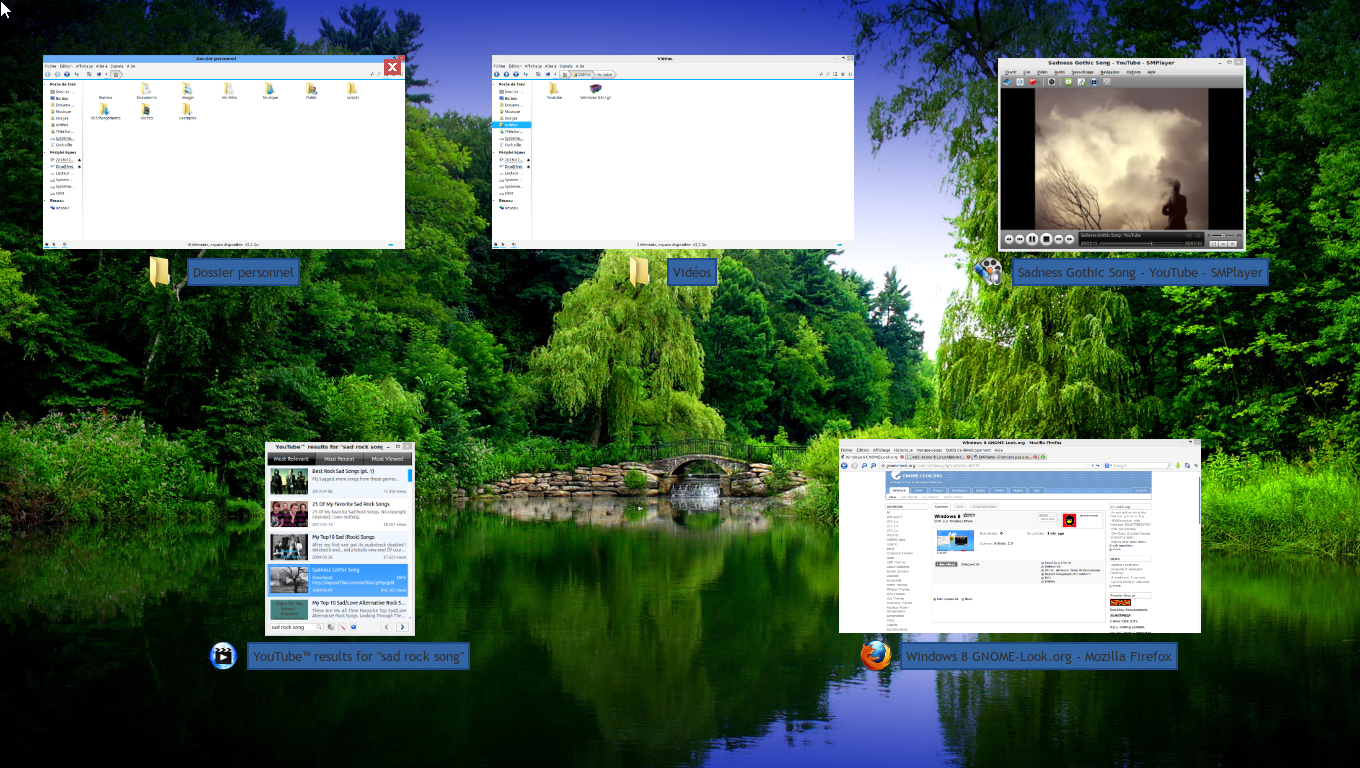Adjust the SMPlayer volume slider
The image size is (1360, 768).
pos(1222,235)
